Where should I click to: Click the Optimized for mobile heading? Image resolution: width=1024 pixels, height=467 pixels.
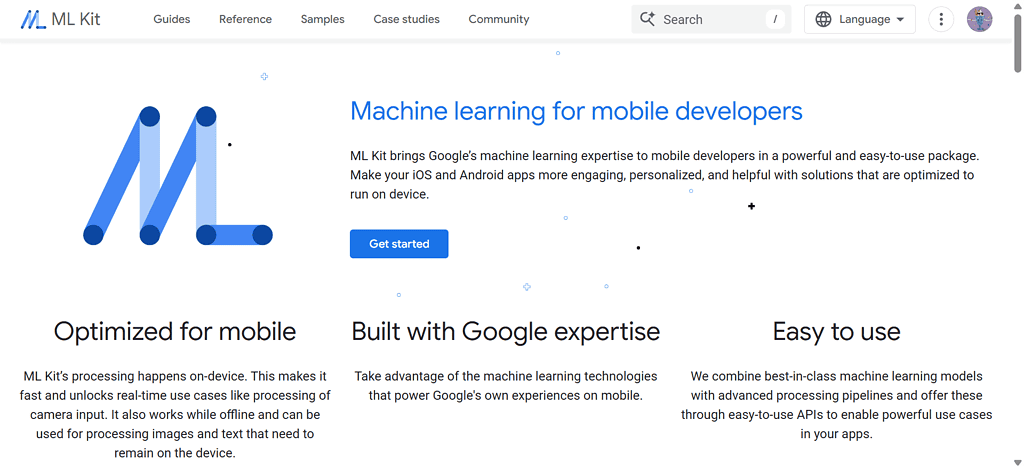pyautogui.click(x=175, y=332)
